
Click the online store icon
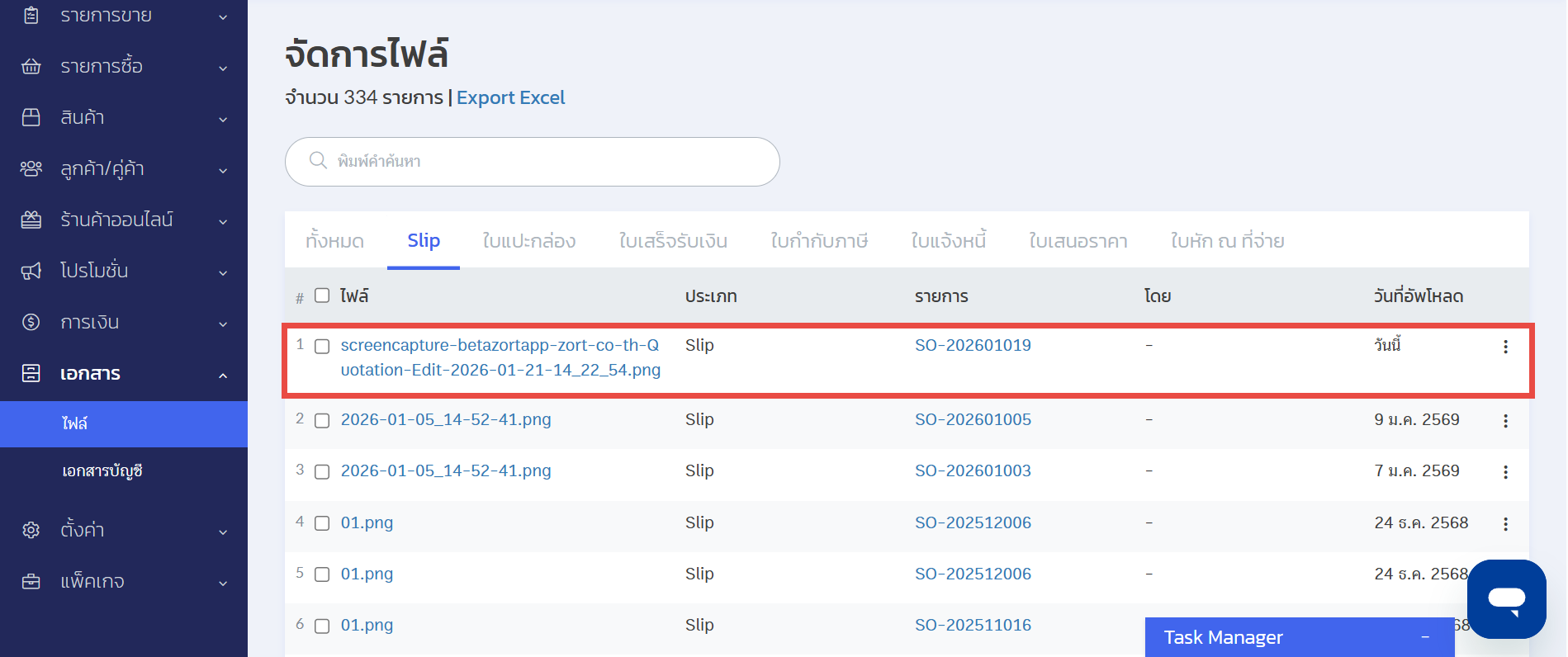point(31,220)
